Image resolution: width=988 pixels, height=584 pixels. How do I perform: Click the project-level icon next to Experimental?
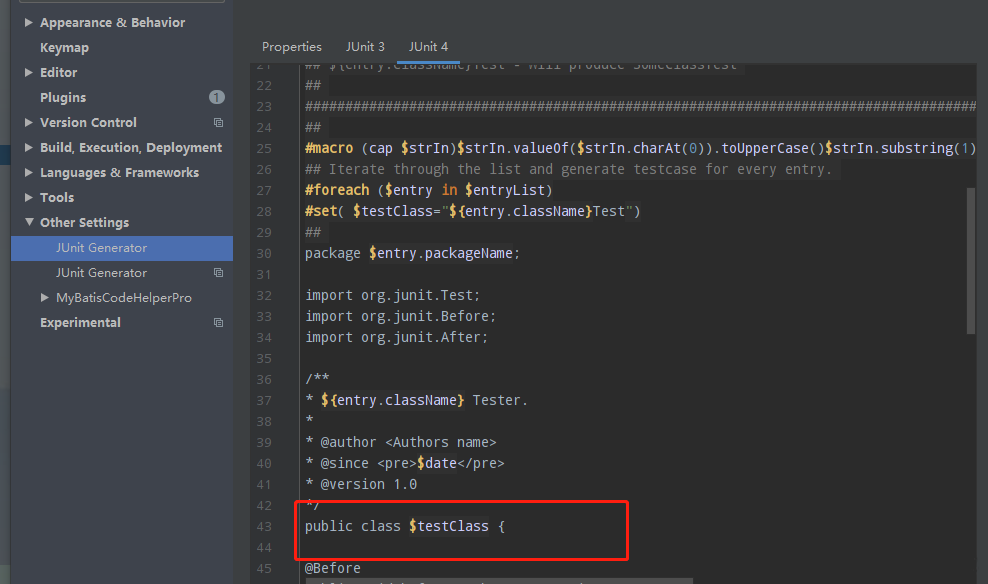(x=218, y=322)
